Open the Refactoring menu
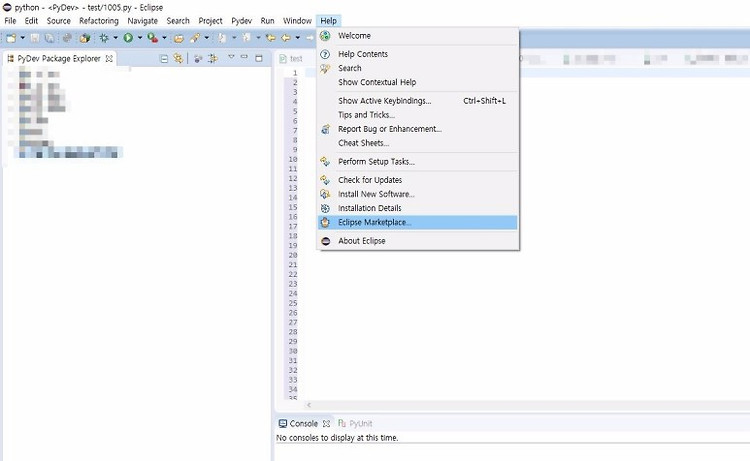The height and width of the screenshot is (461, 750). 99,21
